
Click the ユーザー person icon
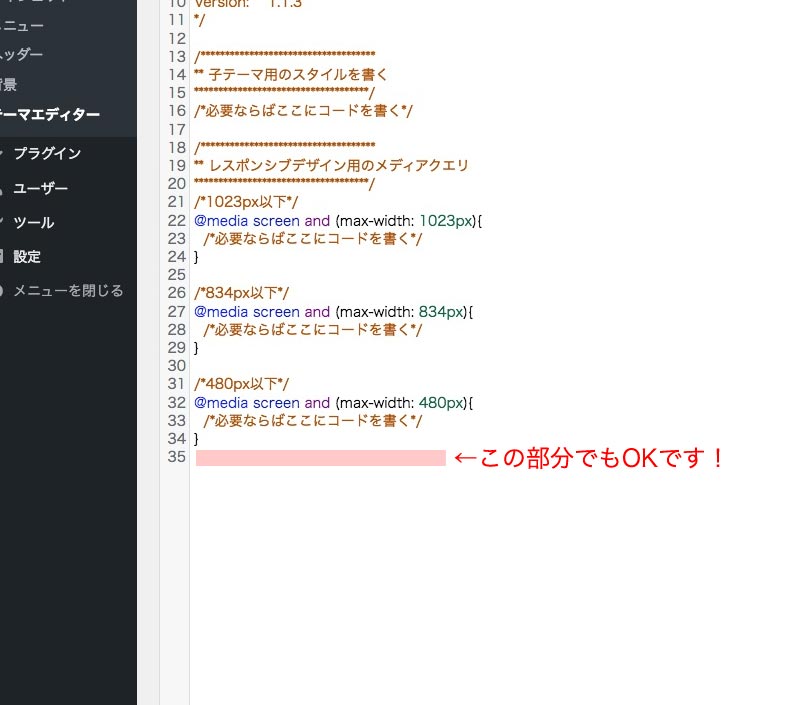pos(1,189)
